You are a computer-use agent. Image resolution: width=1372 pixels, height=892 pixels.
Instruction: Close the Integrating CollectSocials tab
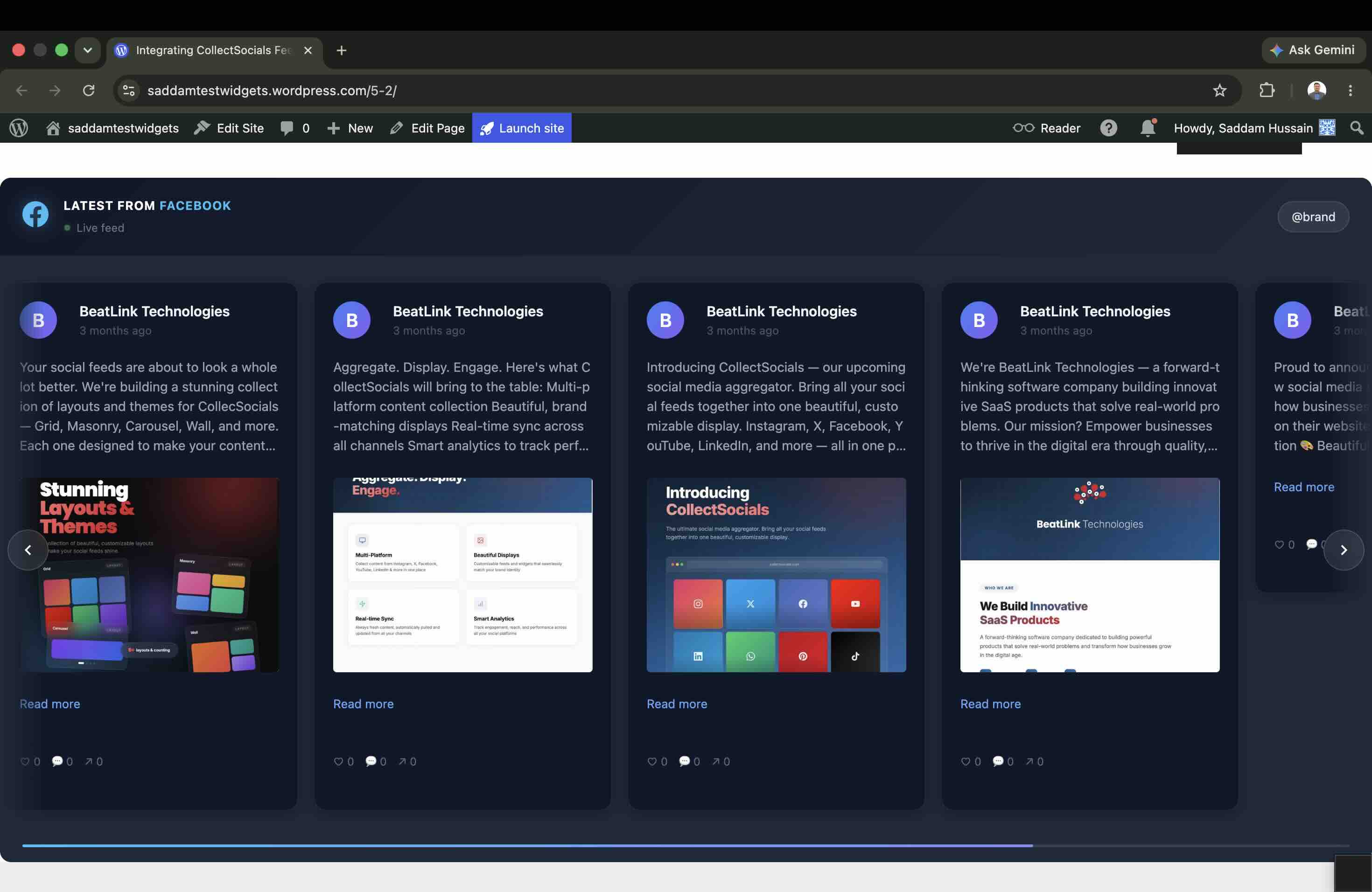pos(308,50)
